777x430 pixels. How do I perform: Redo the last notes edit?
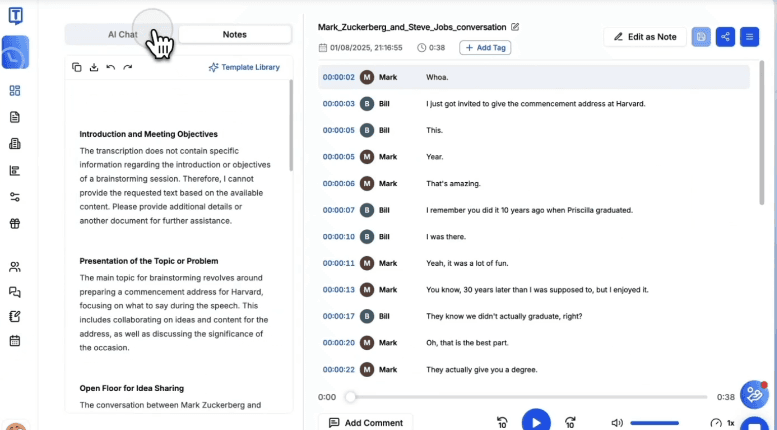[127, 67]
